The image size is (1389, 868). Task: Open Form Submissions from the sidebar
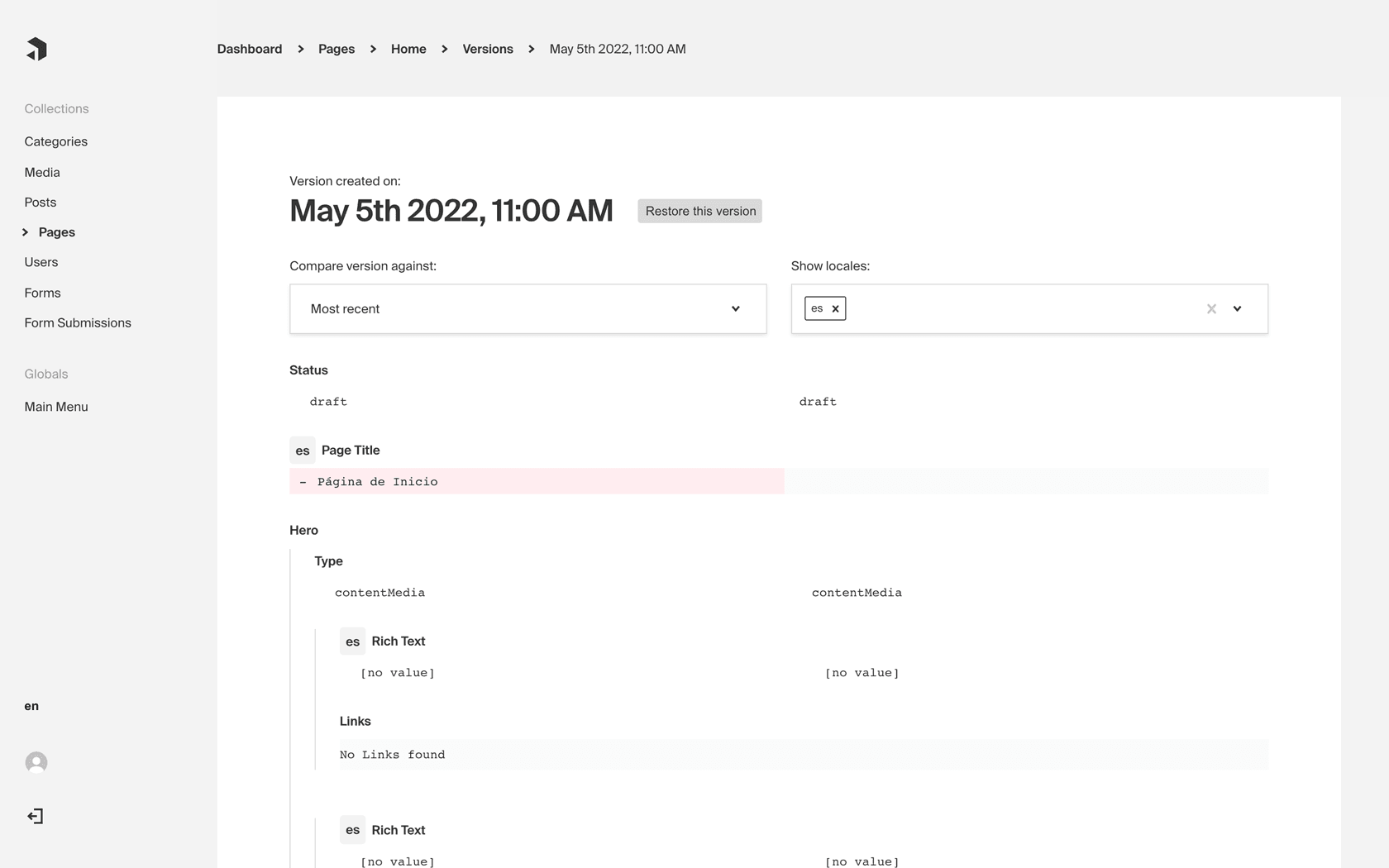click(x=78, y=322)
